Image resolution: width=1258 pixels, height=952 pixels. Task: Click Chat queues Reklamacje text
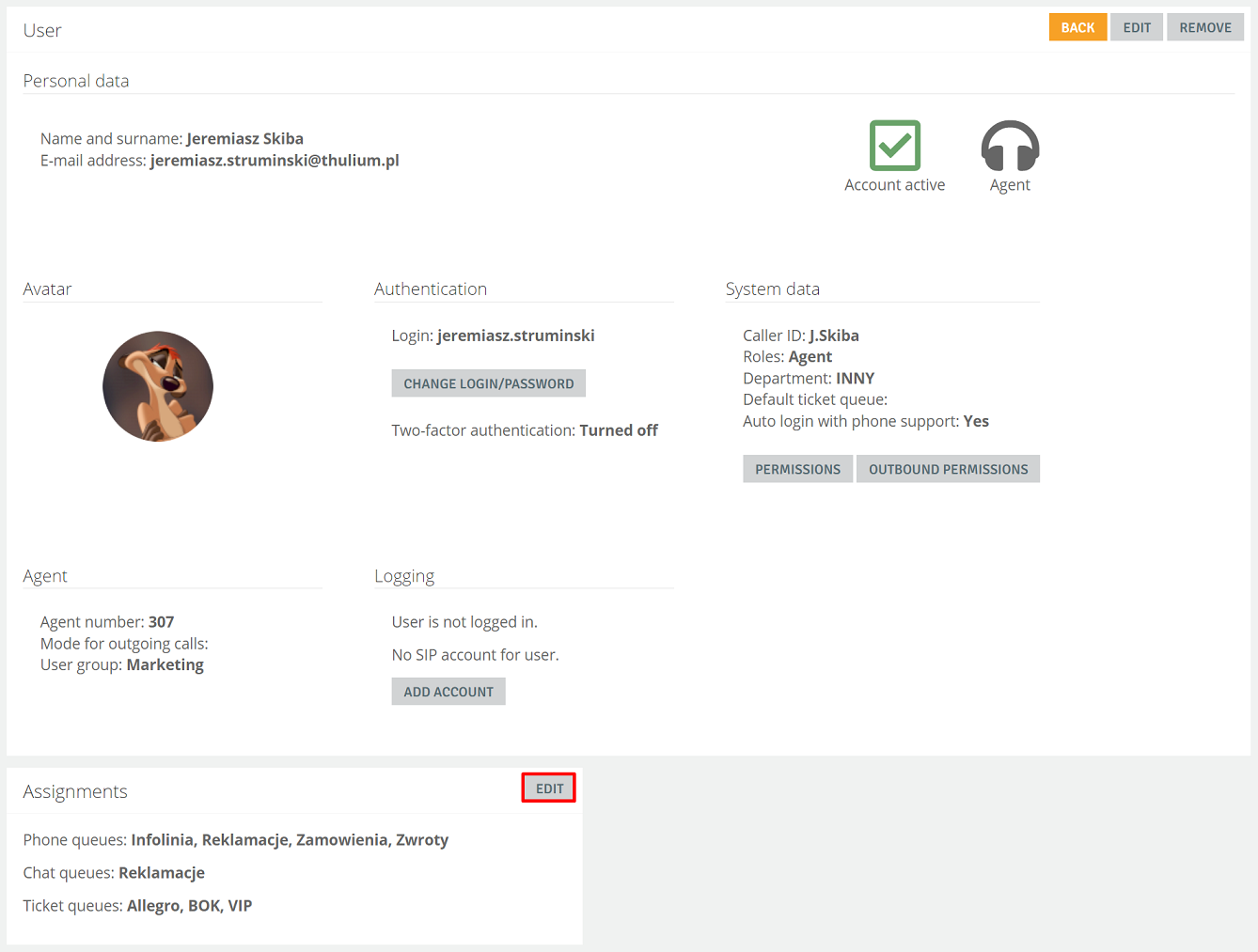point(114,873)
